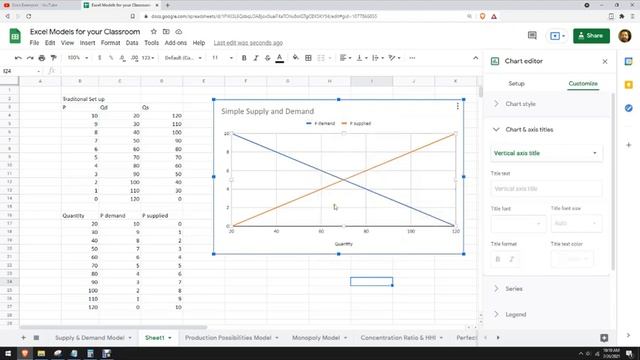Print the spreadsheet with printer icon
This screenshot has height=360, width=640.
pos(42,58)
